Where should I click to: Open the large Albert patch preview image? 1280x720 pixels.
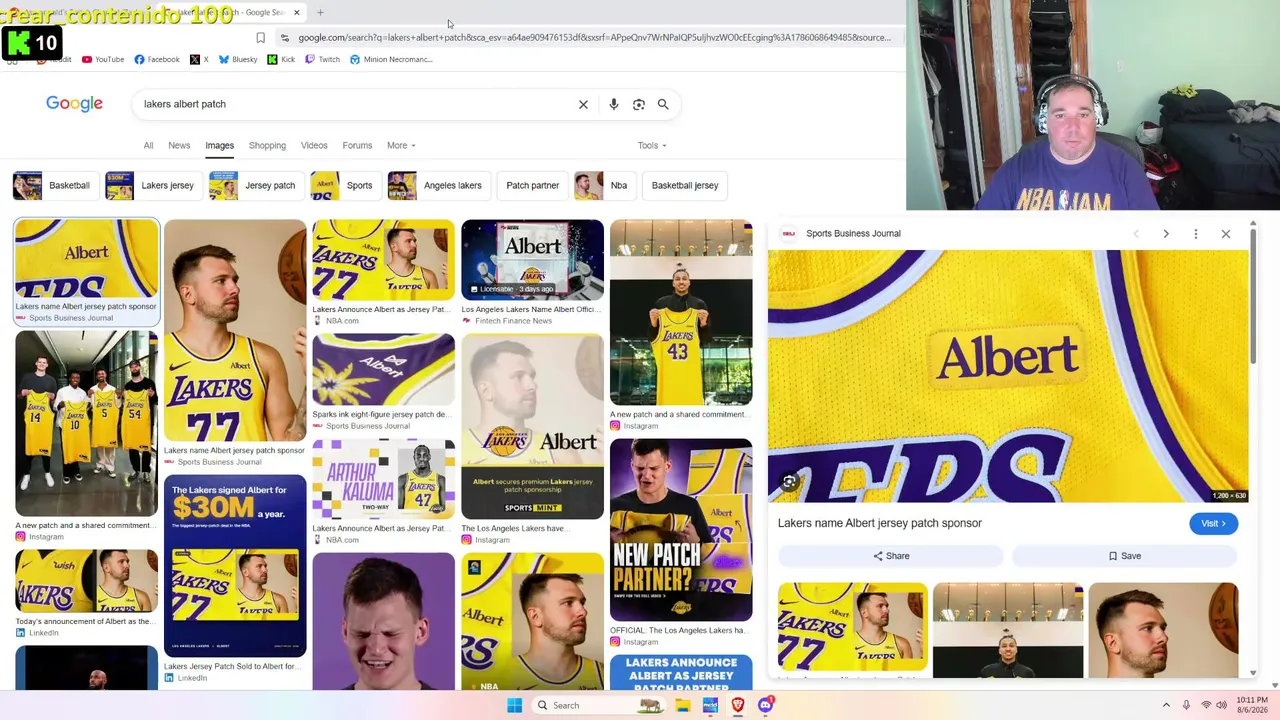(x=1008, y=376)
